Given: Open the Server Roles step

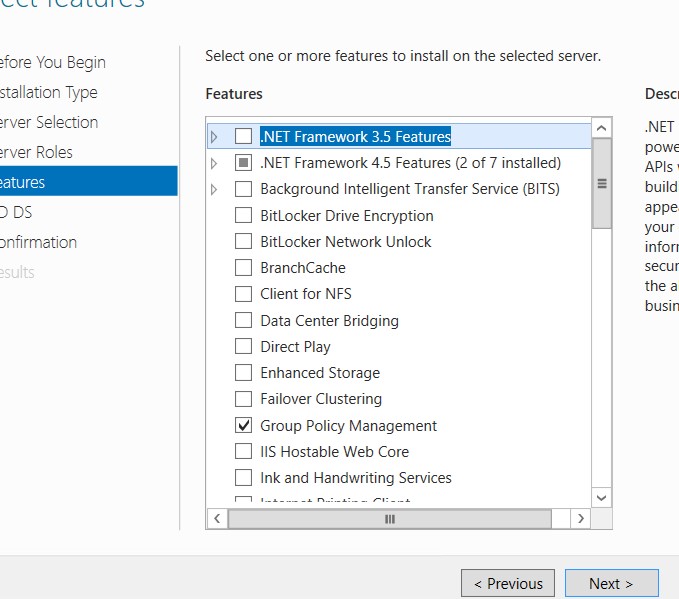Looking at the screenshot, I should click(x=36, y=152).
